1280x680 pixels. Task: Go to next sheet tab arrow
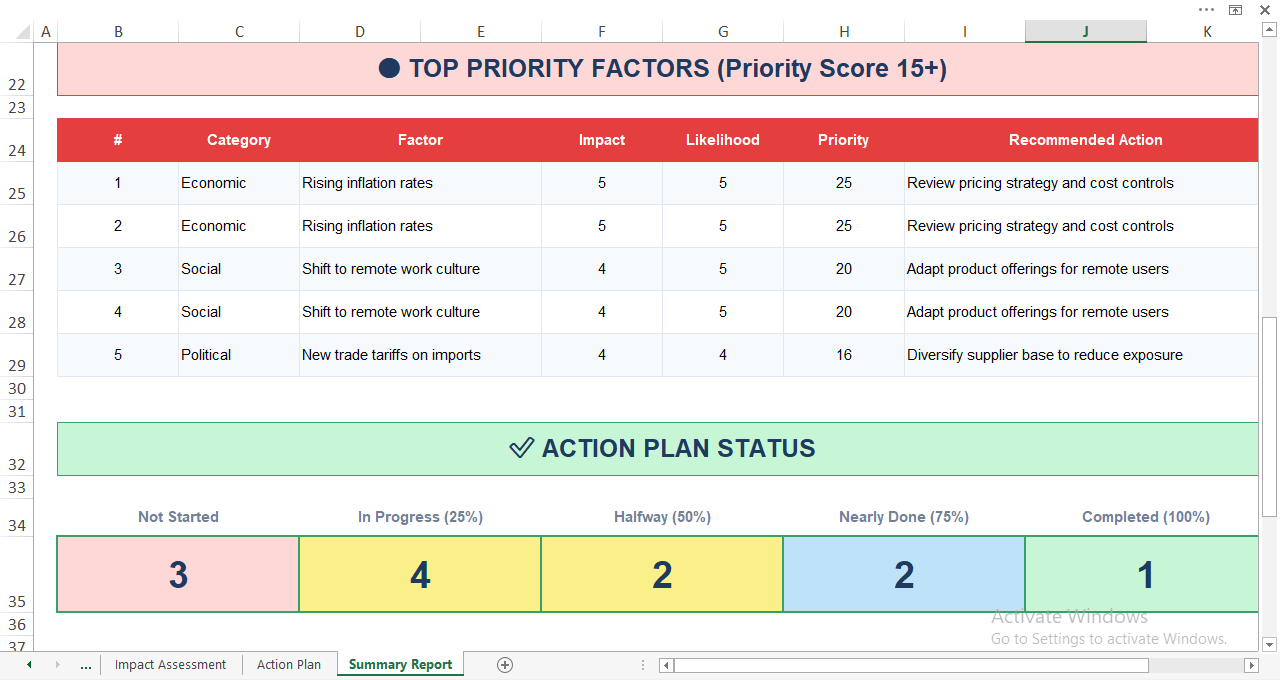(x=57, y=665)
